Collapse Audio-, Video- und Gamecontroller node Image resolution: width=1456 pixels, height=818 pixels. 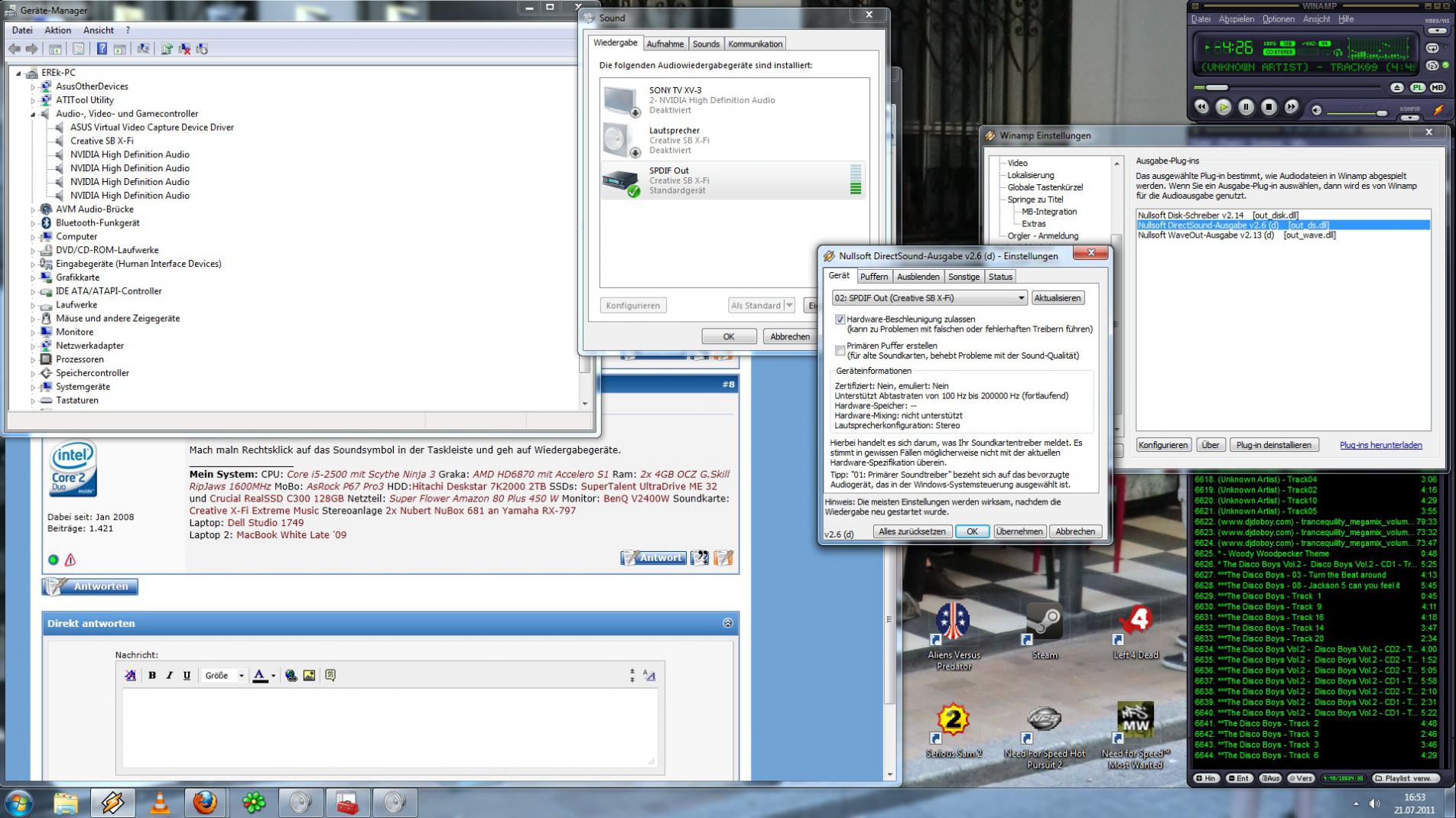click(x=33, y=114)
